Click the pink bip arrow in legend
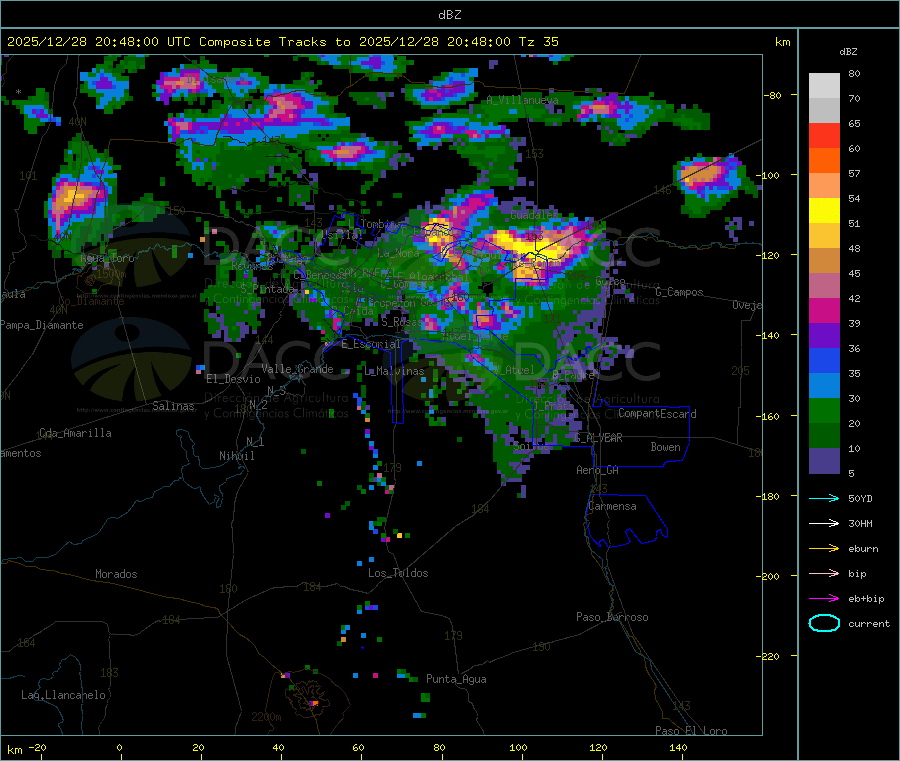 (x=824, y=573)
